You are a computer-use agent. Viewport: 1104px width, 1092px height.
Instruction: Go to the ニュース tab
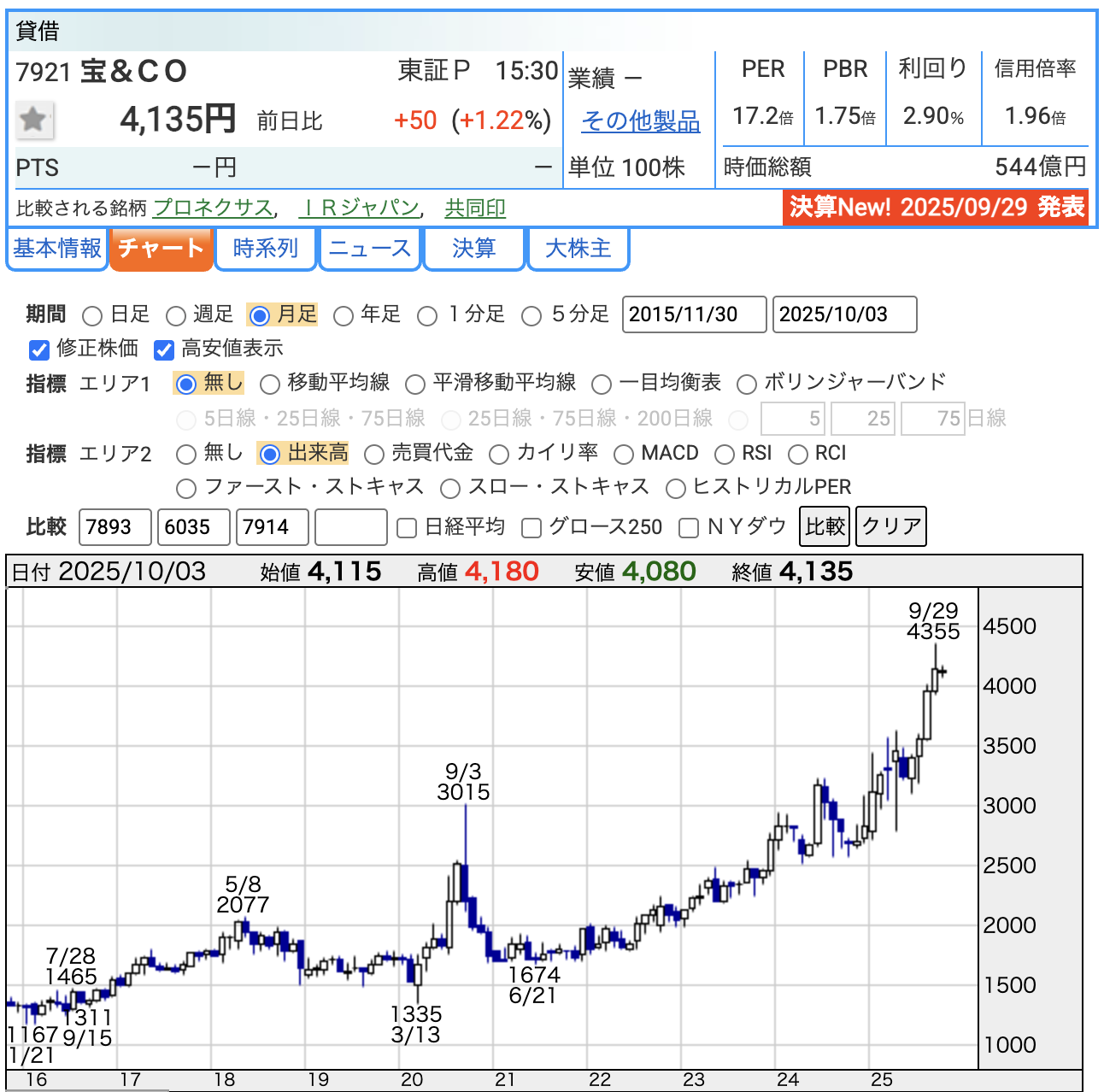[369, 249]
